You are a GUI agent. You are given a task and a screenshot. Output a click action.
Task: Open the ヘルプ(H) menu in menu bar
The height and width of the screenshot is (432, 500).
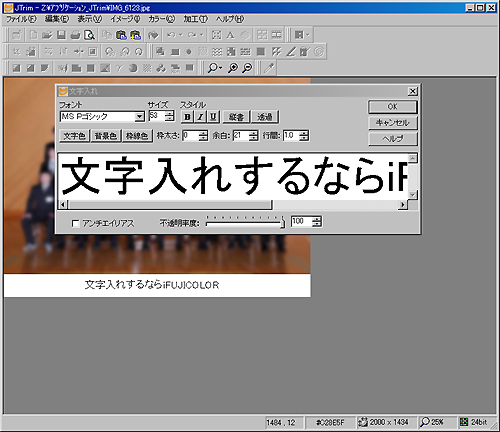[x=230, y=19]
